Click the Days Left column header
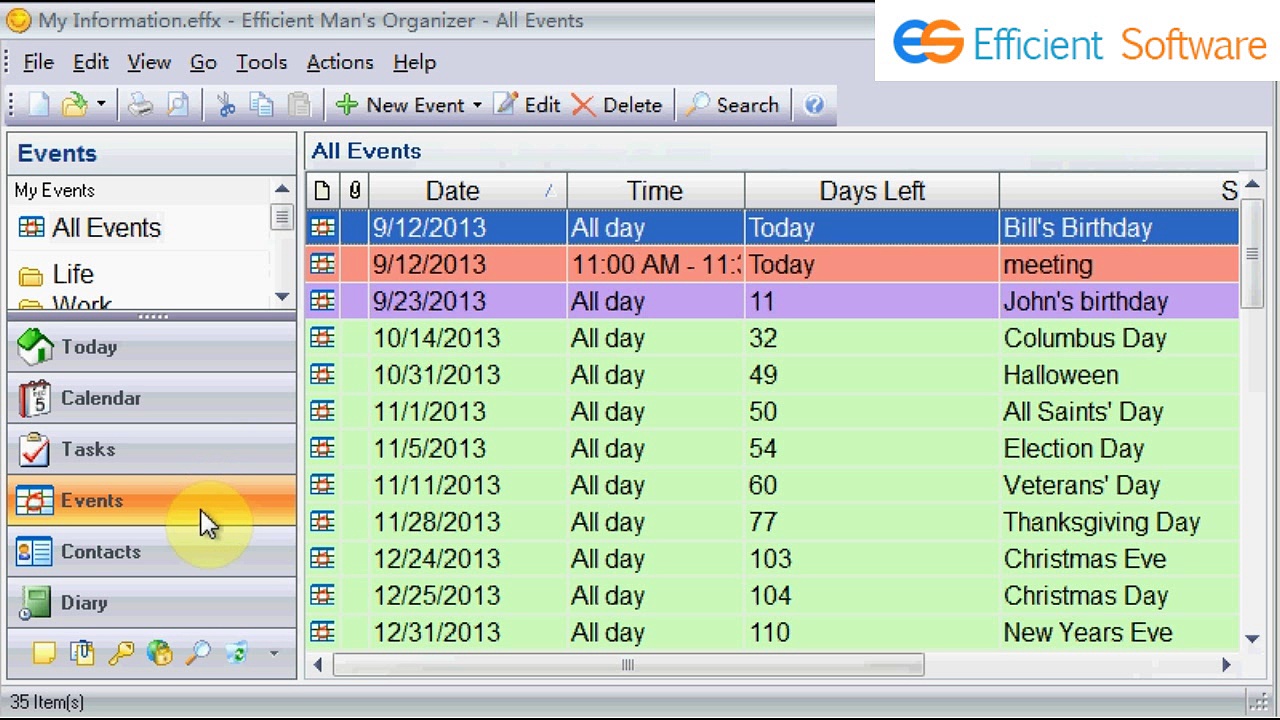Screen dimensions: 1280x720 click(x=872, y=191)
